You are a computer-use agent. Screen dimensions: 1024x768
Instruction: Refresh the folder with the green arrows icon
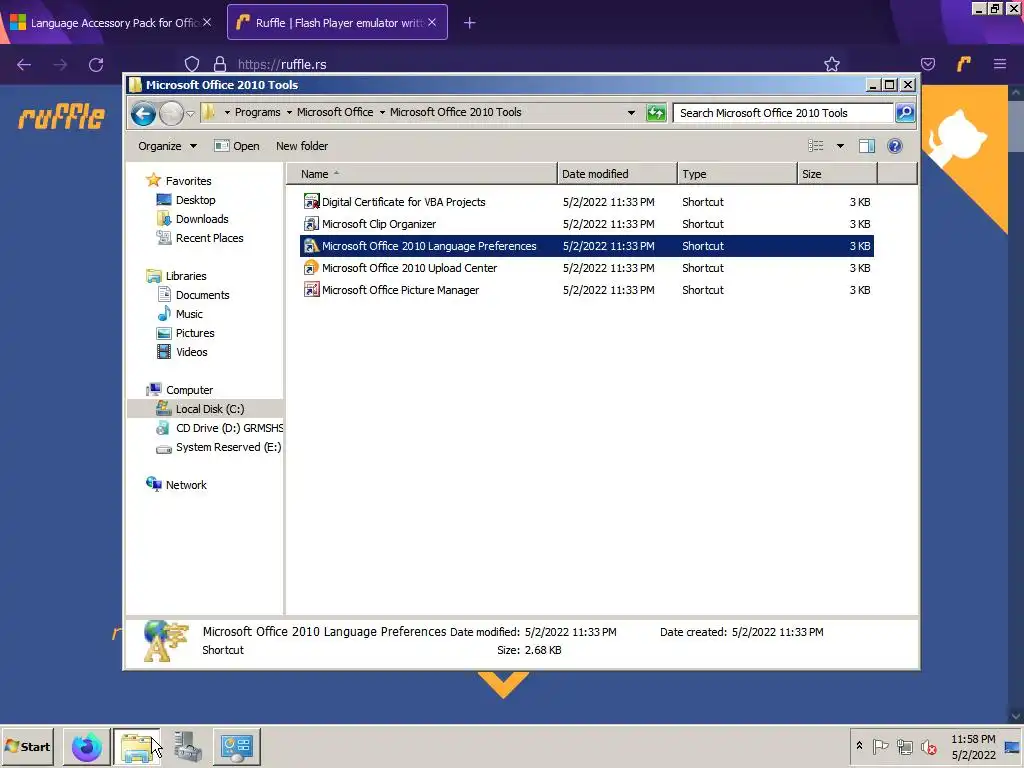[x=656, y=113]
